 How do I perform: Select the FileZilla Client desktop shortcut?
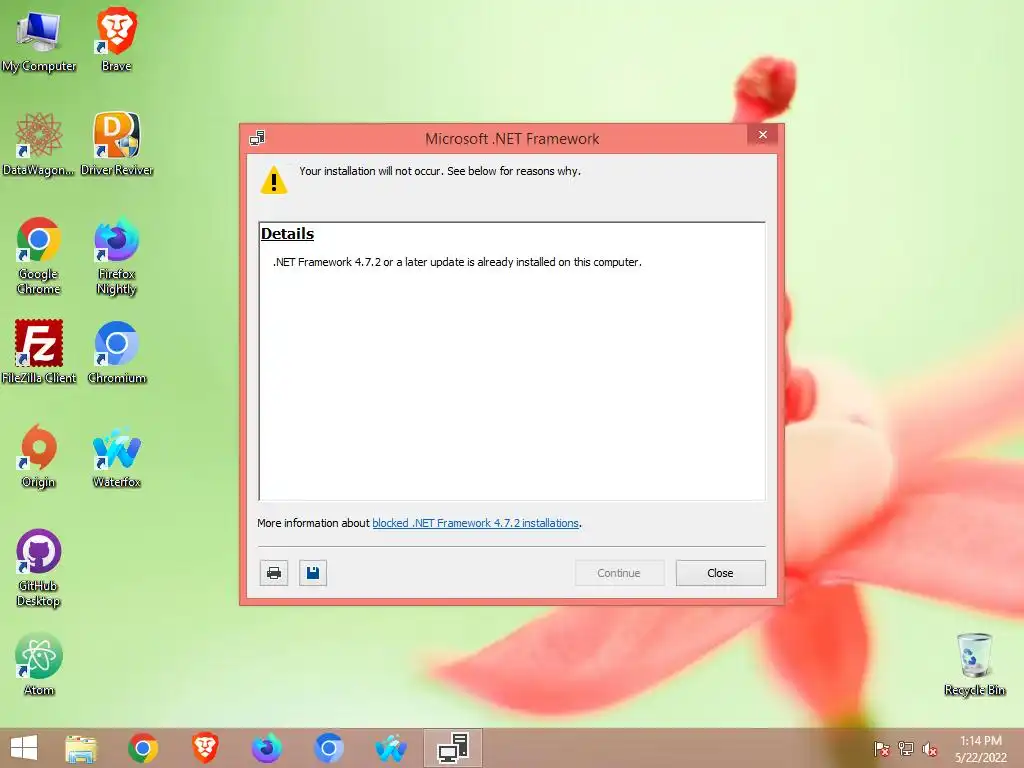coord(39,352)
